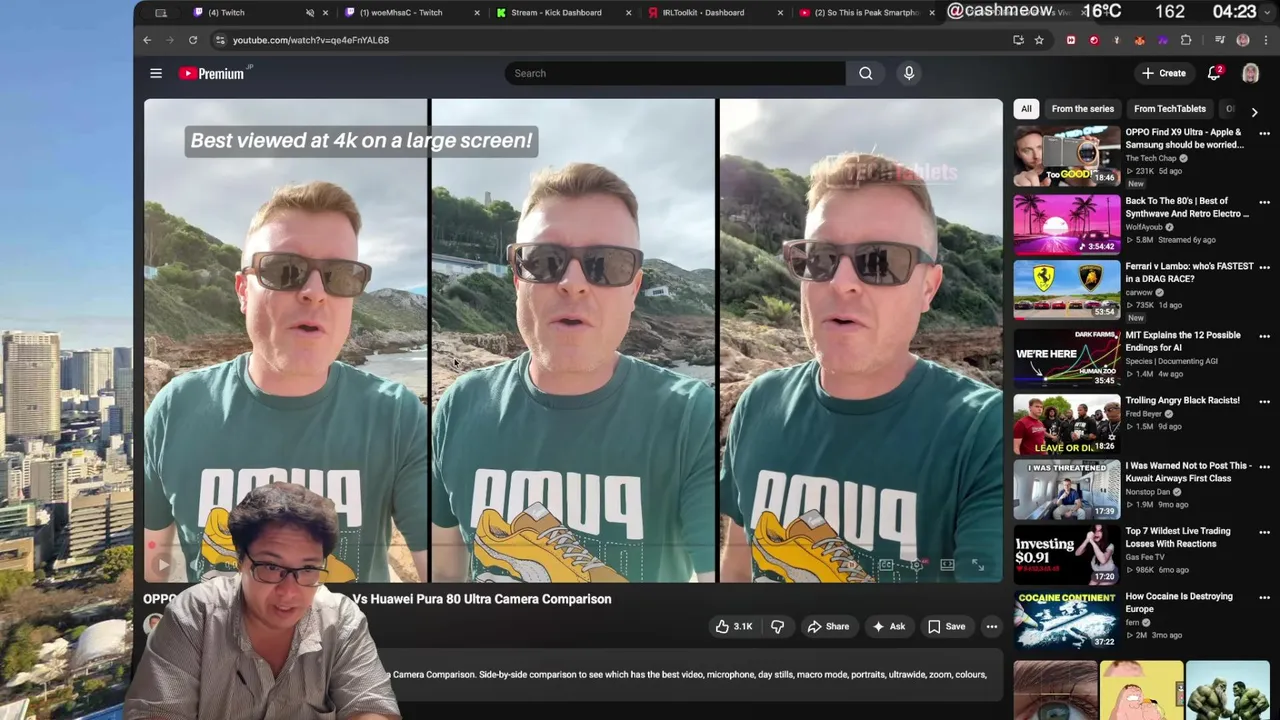Open options for How Cocaine Is Destroying Europe
This screenshot has height=720, width=1280.
pyautogui.click(x=1264, y=600)
